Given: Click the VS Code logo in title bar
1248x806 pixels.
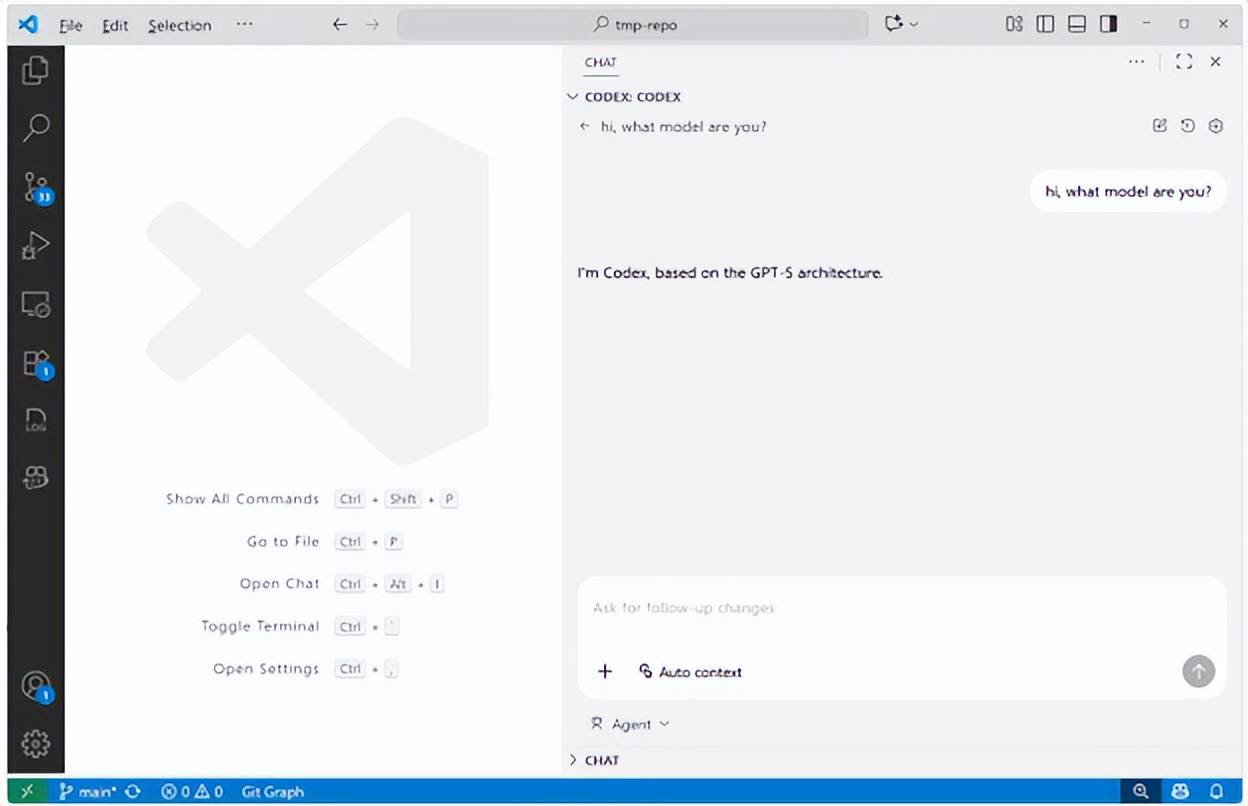Looking at the screenshot, I should 28,24.
